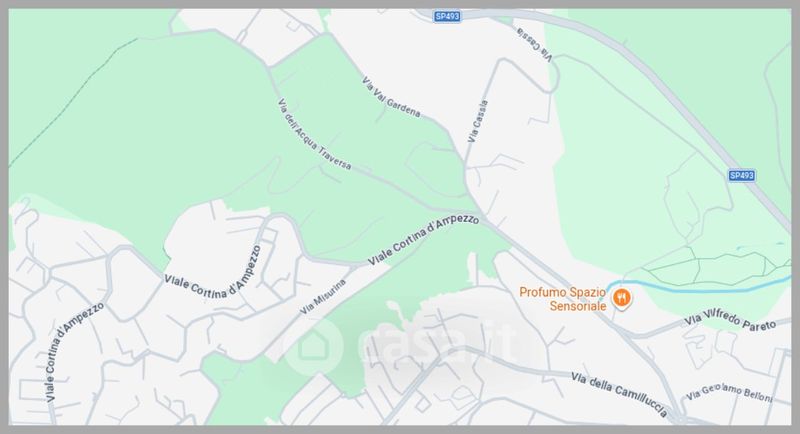Open the Profumo Spazio Sensoriale place label

pyautogui.click(x=562, y=299)
